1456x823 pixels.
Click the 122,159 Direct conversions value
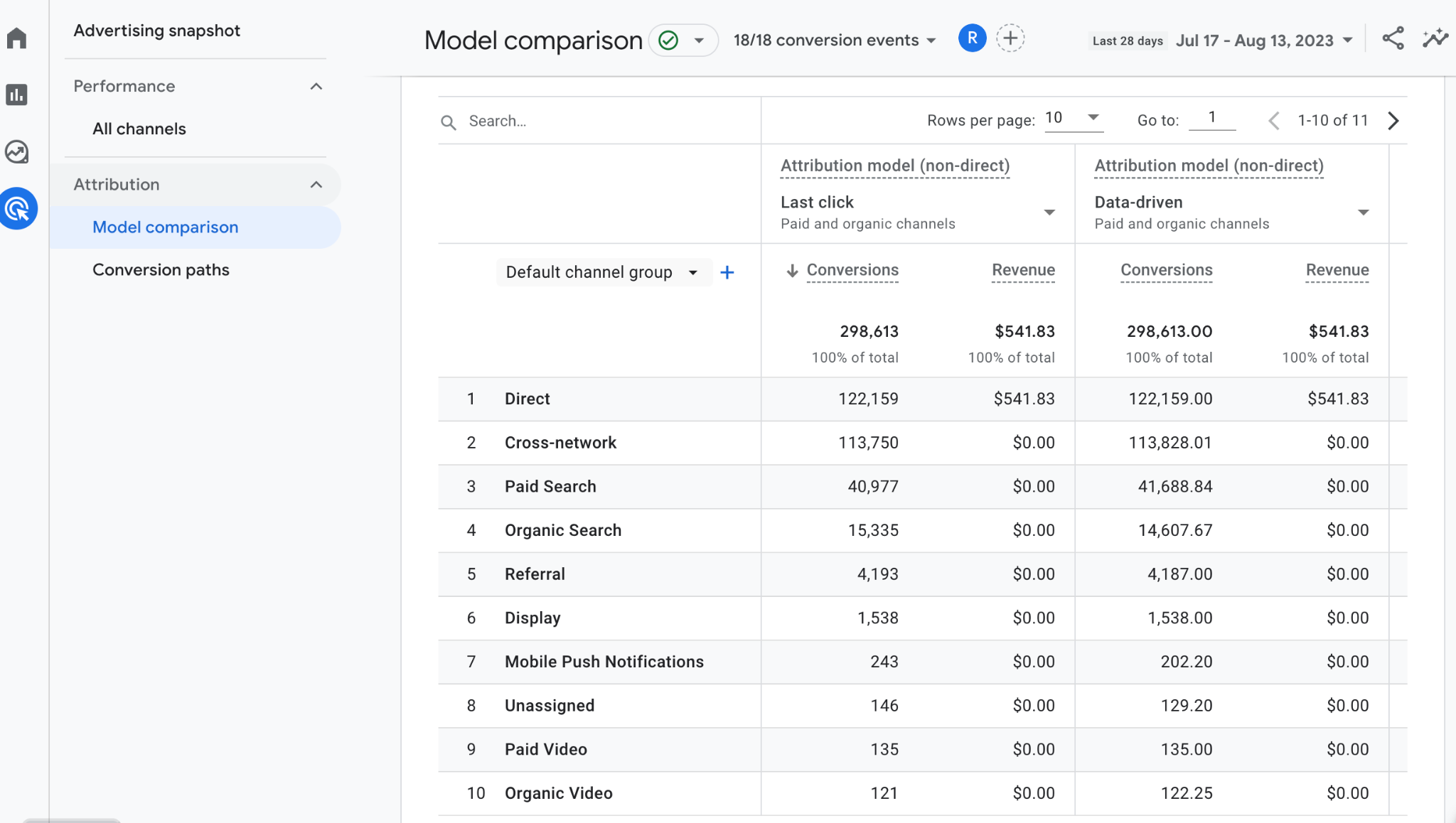(868, 399)
